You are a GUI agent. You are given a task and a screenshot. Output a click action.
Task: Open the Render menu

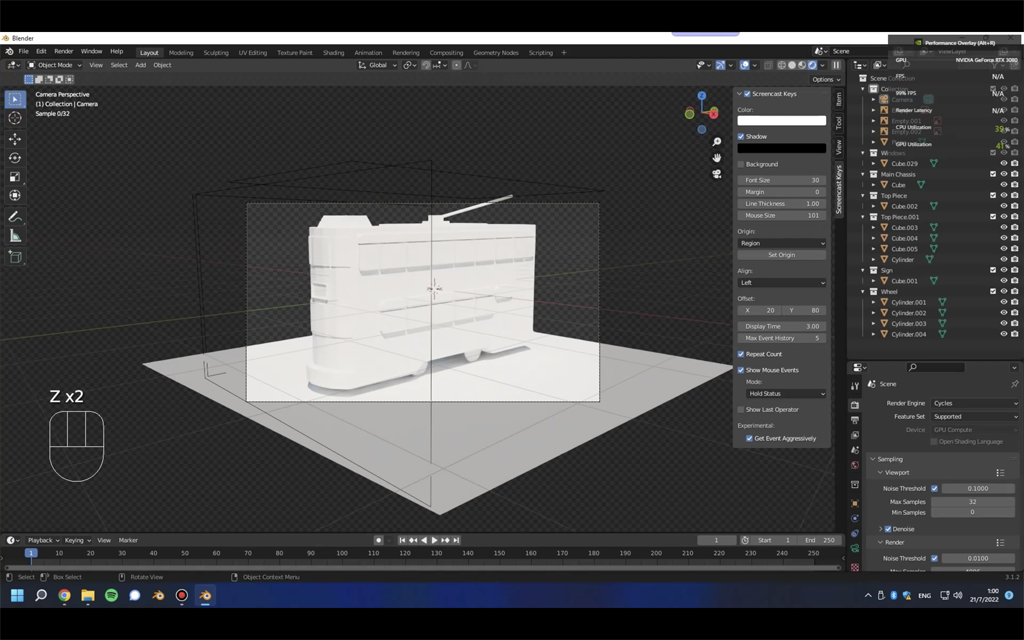63,52
